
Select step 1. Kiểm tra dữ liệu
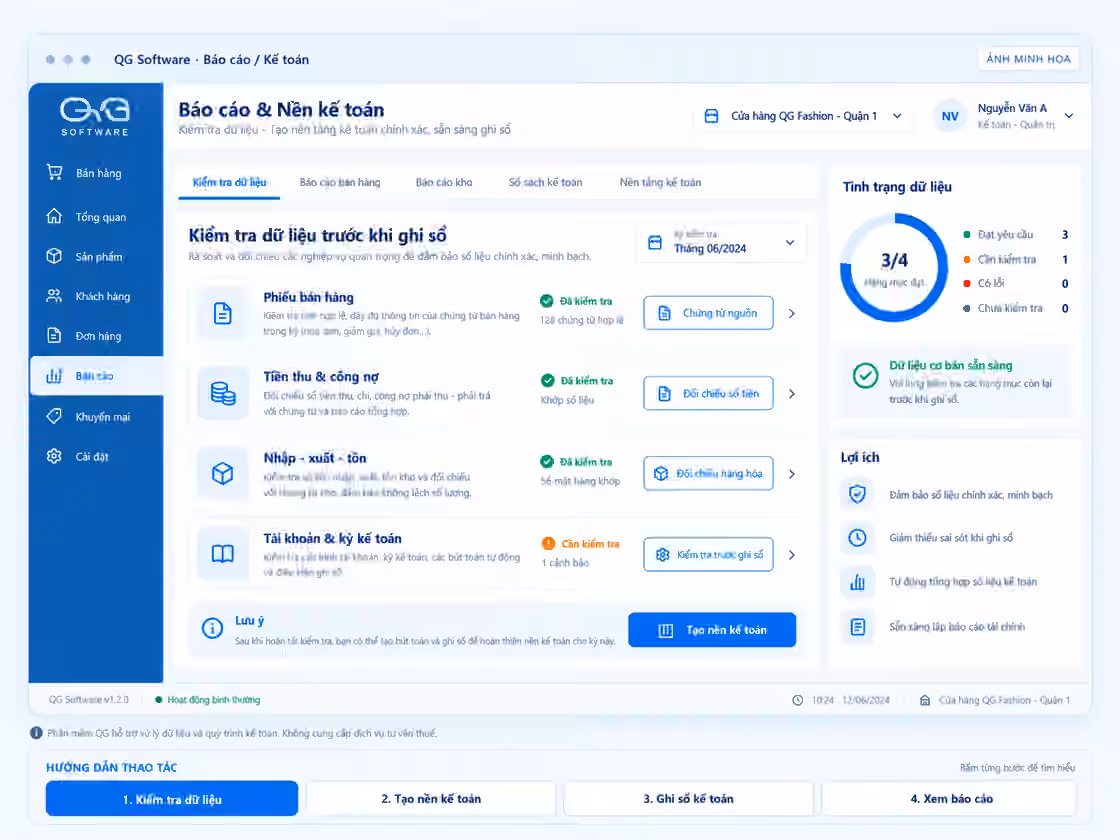tap(172, 799)
